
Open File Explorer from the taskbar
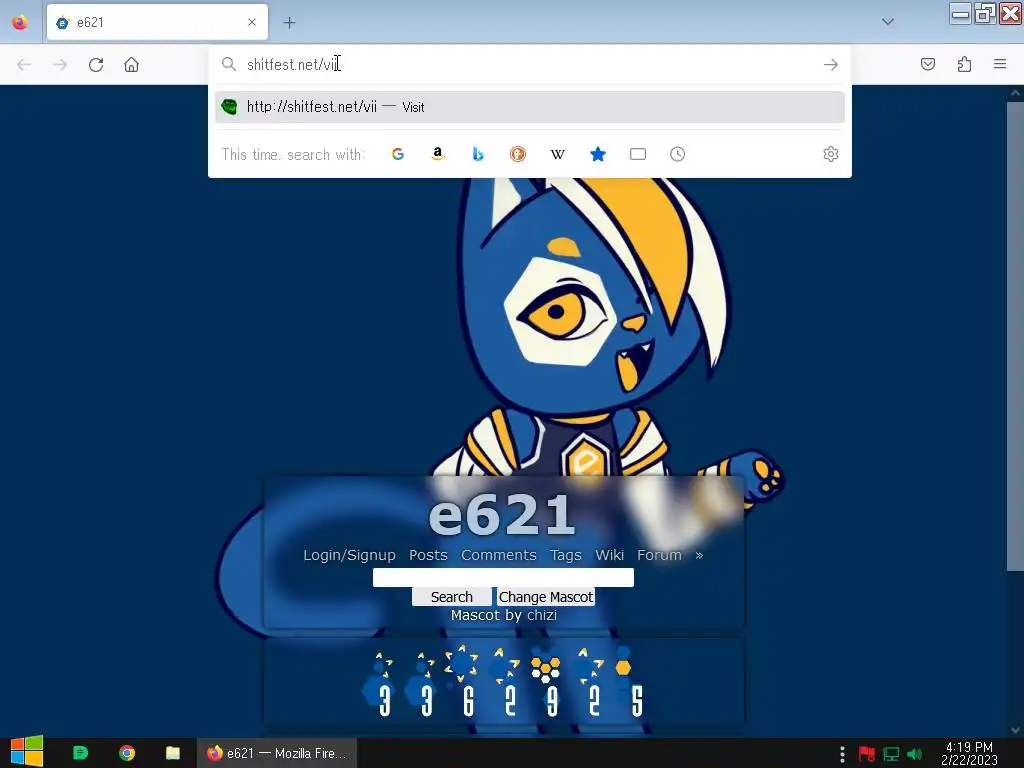(172, 753)
